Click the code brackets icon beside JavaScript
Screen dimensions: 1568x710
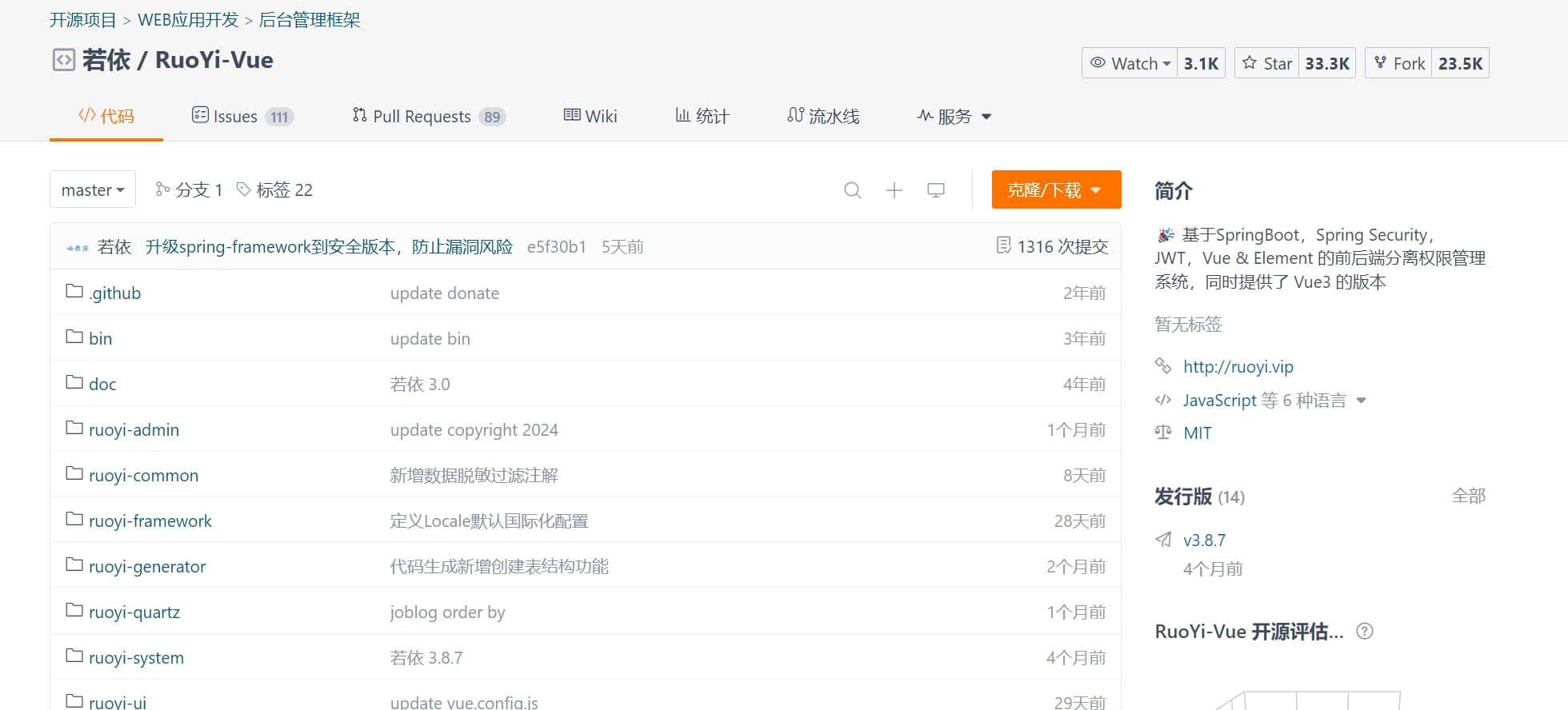(1163, 400)
